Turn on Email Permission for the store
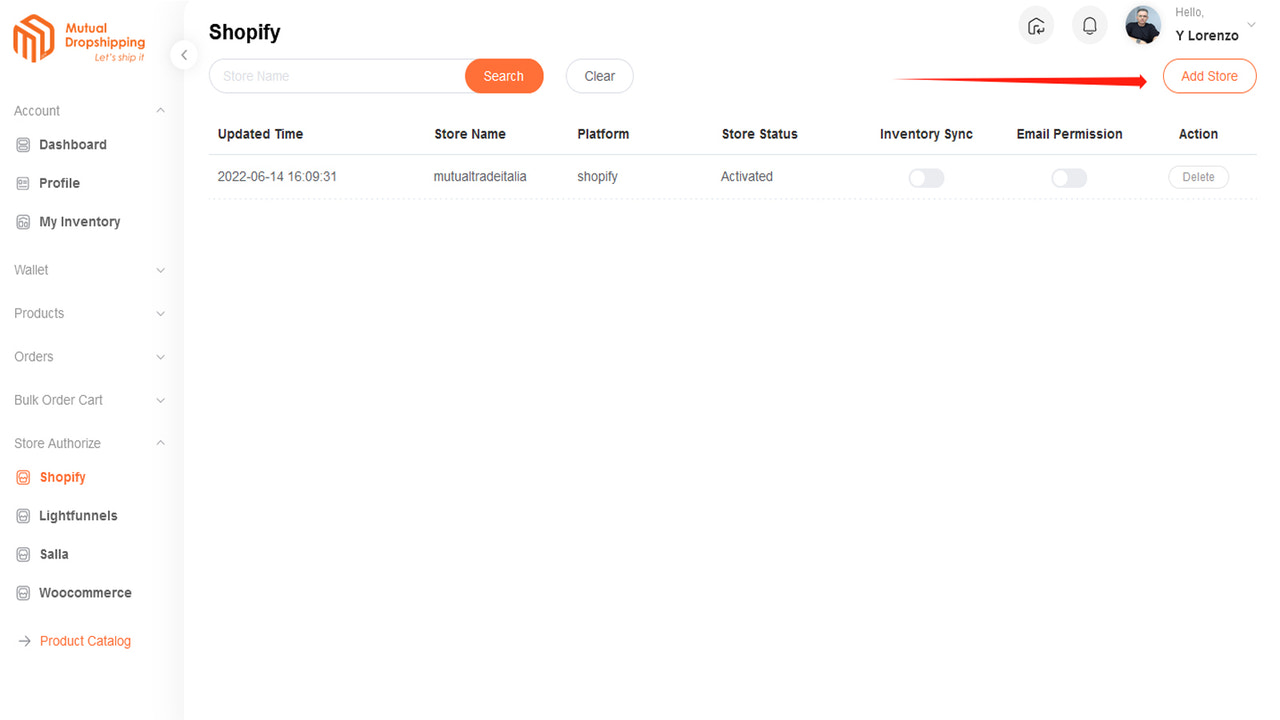Viewport: 1280px width, 720px height. click(x=1068, y=177)
